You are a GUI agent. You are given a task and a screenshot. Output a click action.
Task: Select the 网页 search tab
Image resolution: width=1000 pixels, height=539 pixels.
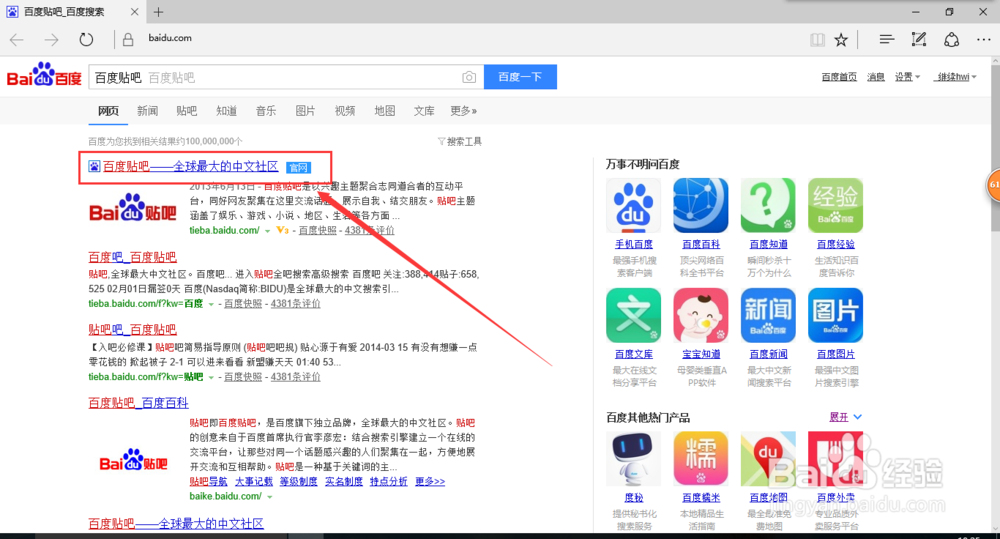(108, 111)
